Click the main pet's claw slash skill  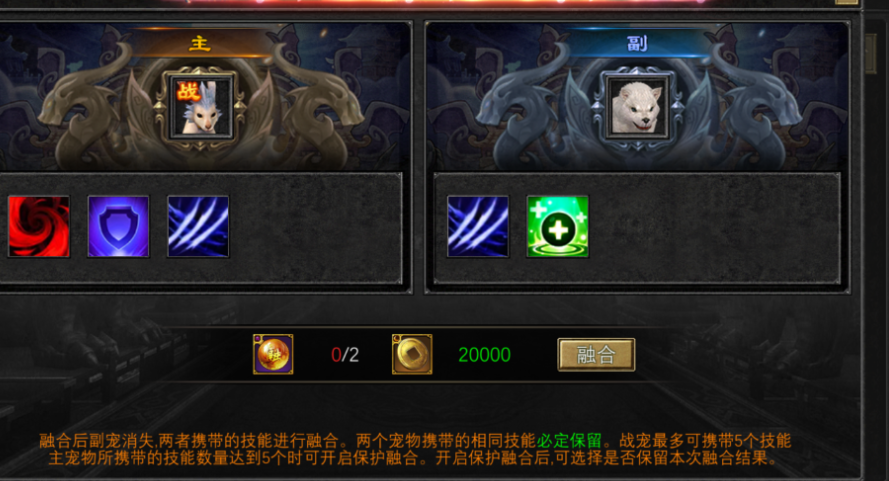point(198,226)
